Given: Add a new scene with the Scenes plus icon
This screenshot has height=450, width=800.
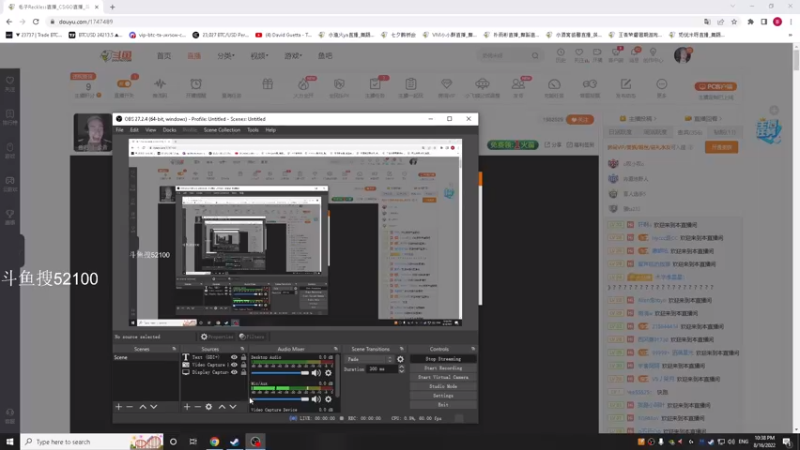Looking at the screenshot, I should tap(118, 407).
